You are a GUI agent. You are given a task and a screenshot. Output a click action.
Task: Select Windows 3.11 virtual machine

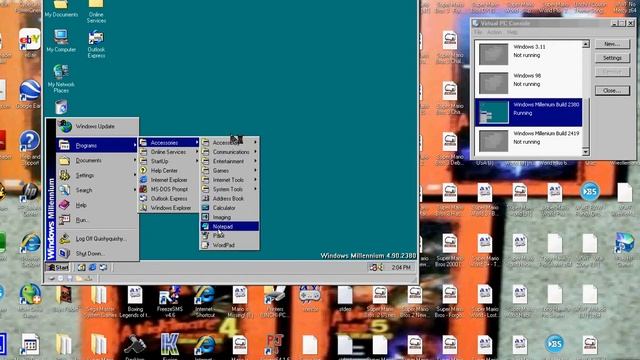(x=529, y=54)
